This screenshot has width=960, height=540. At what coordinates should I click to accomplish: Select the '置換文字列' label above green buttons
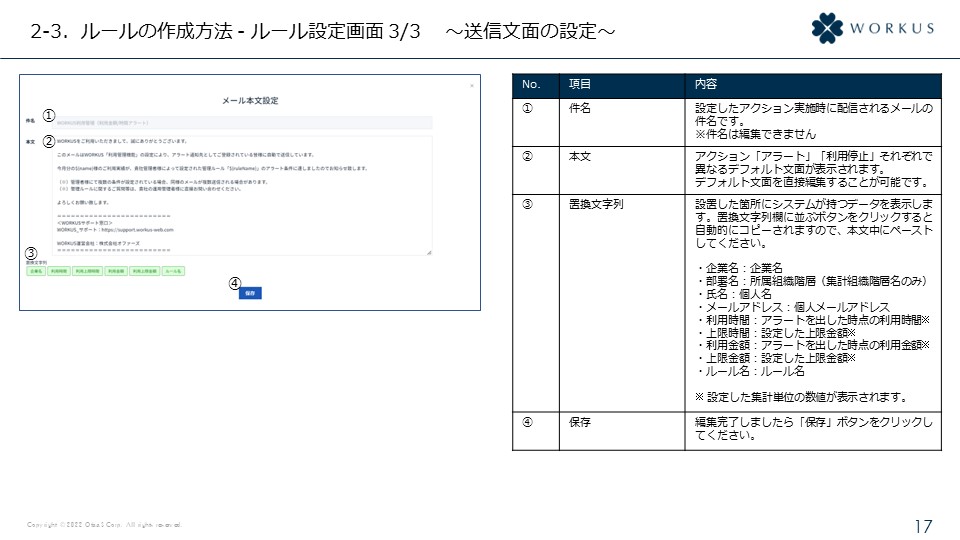coord(36,263)
